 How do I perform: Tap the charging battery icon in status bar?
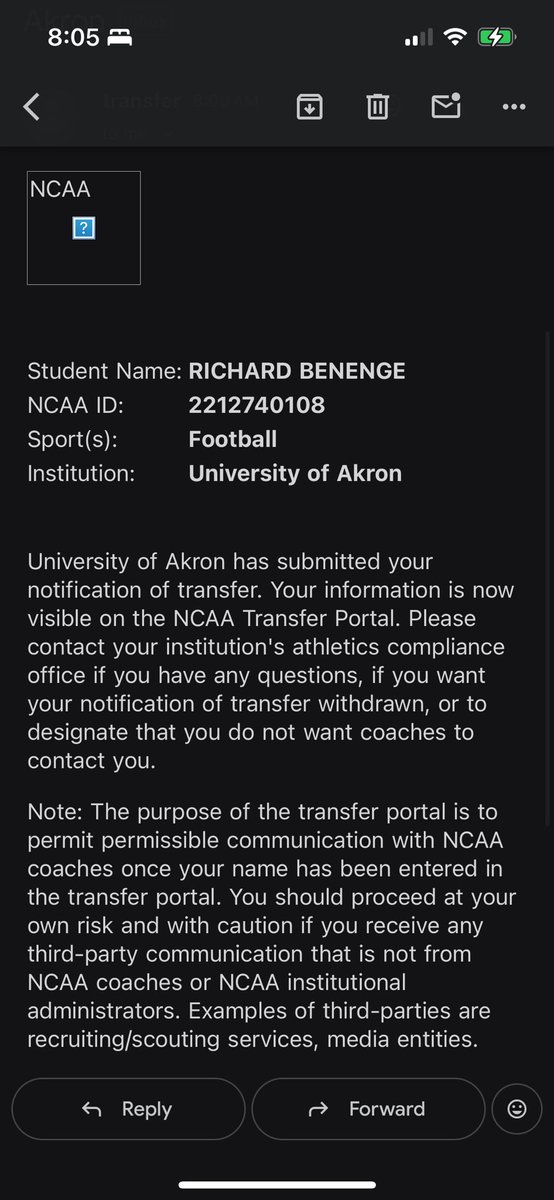[x=495, y=39]
